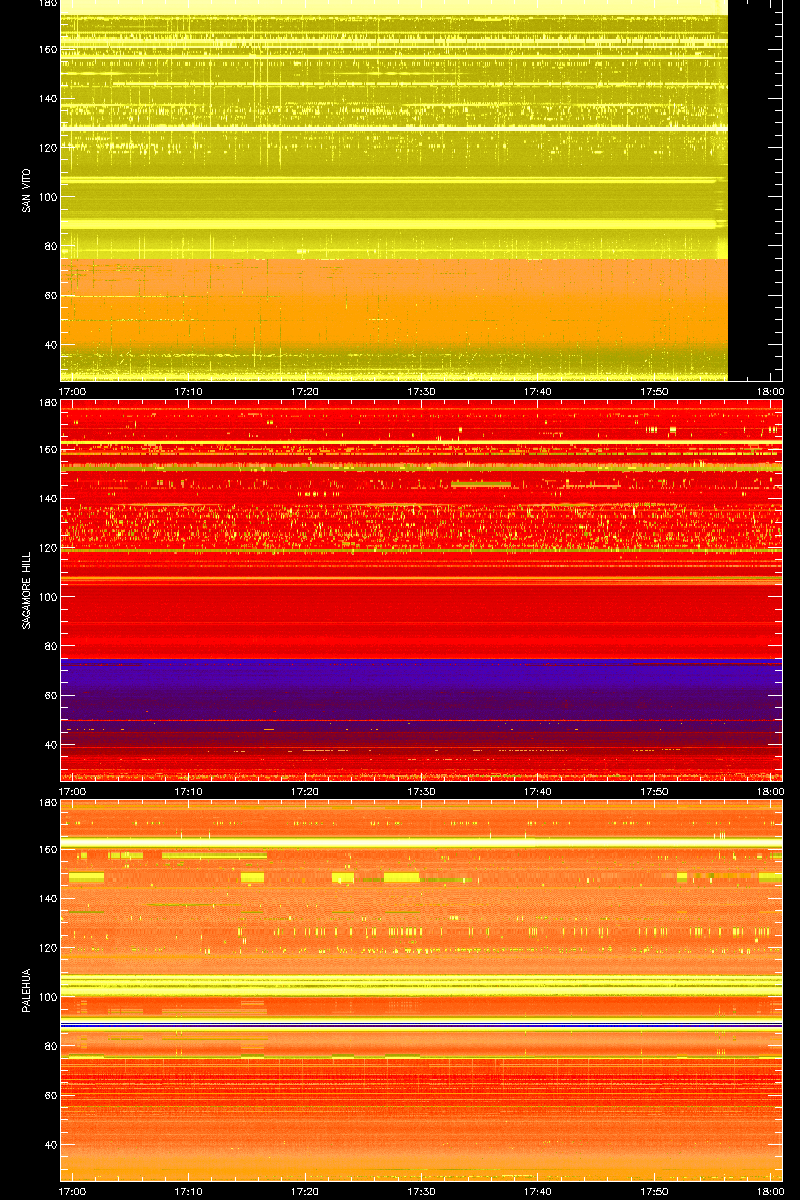Click inside the Sagamore Hill spectrogram plot
Image resolution: width=800 pixels, height=1200 pixels.
tap(421, 591)
